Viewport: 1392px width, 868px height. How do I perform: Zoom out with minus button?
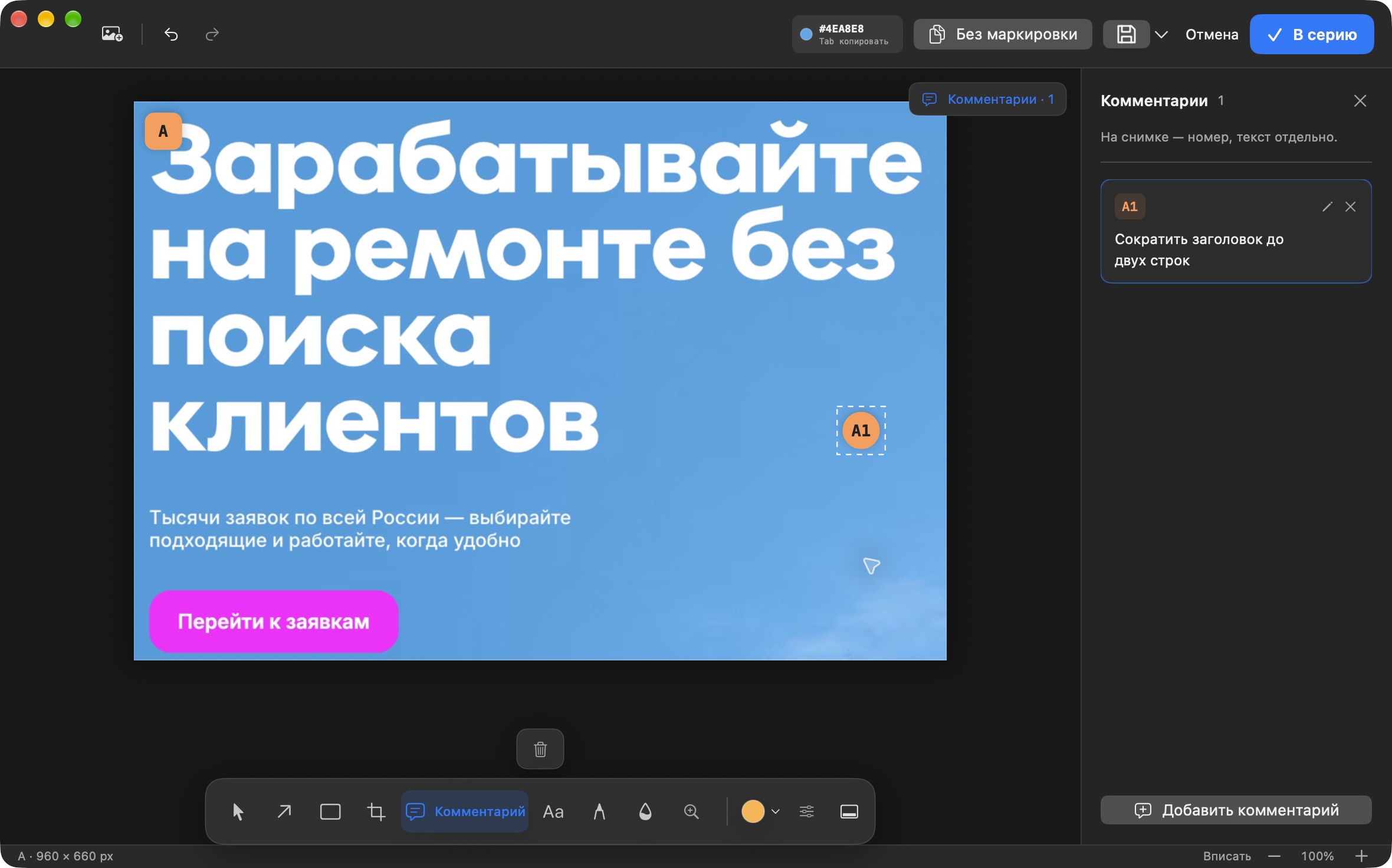click(x=1274, y=856)
